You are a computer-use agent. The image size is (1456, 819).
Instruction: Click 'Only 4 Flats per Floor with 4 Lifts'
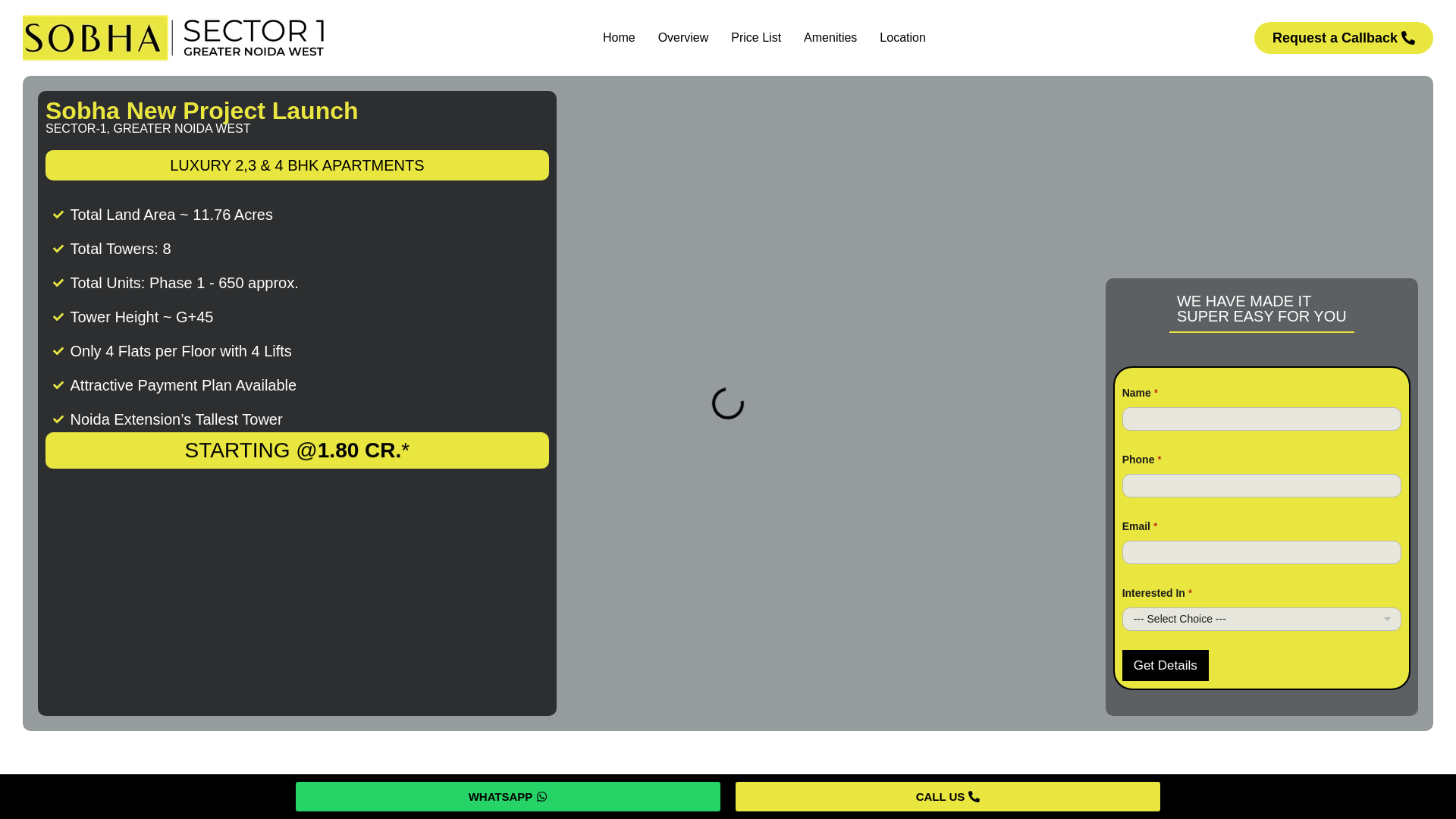pyautogui.click(x=180, y=351)
